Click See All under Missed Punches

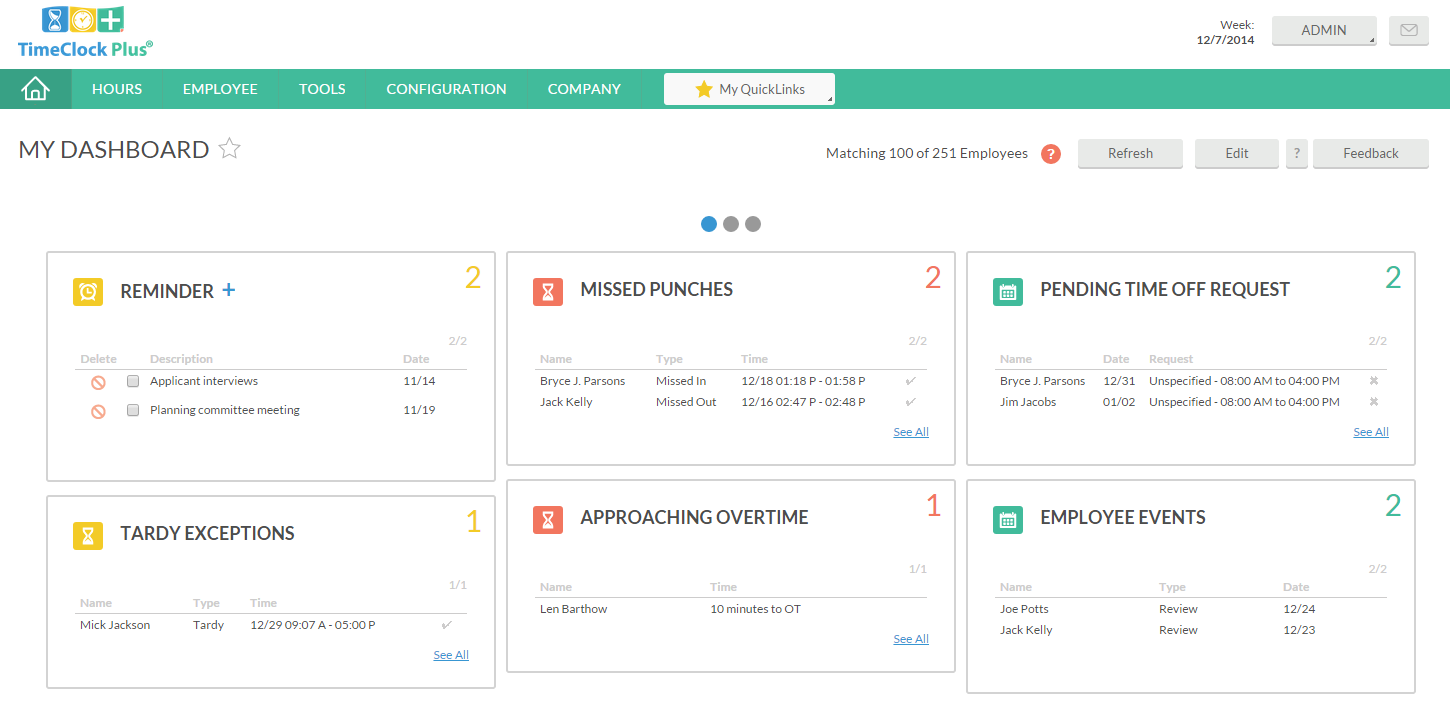click(910, 432)
